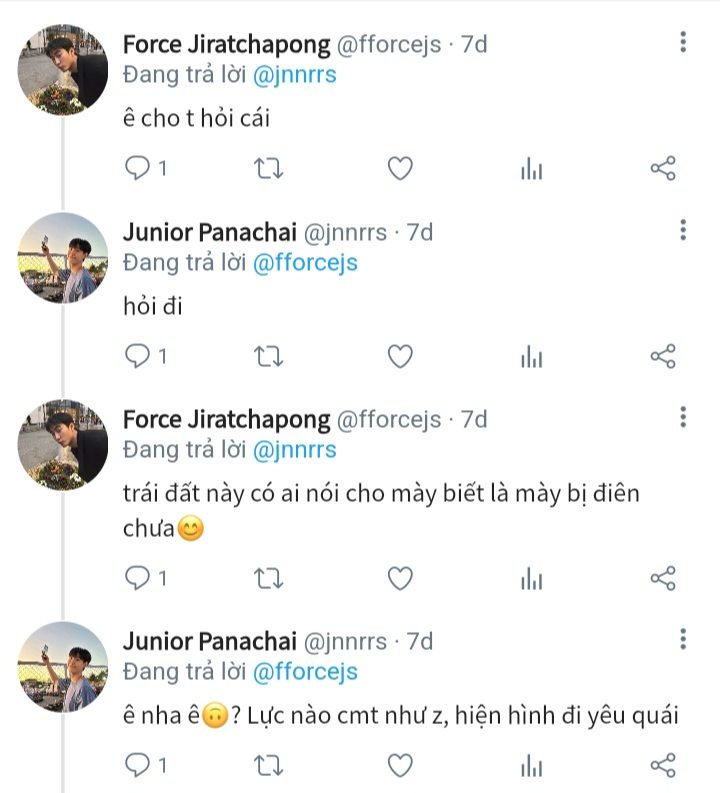720x793 pixels.
Task: Click Junior Panachai's avatar on last tweet
Action: 63,666
